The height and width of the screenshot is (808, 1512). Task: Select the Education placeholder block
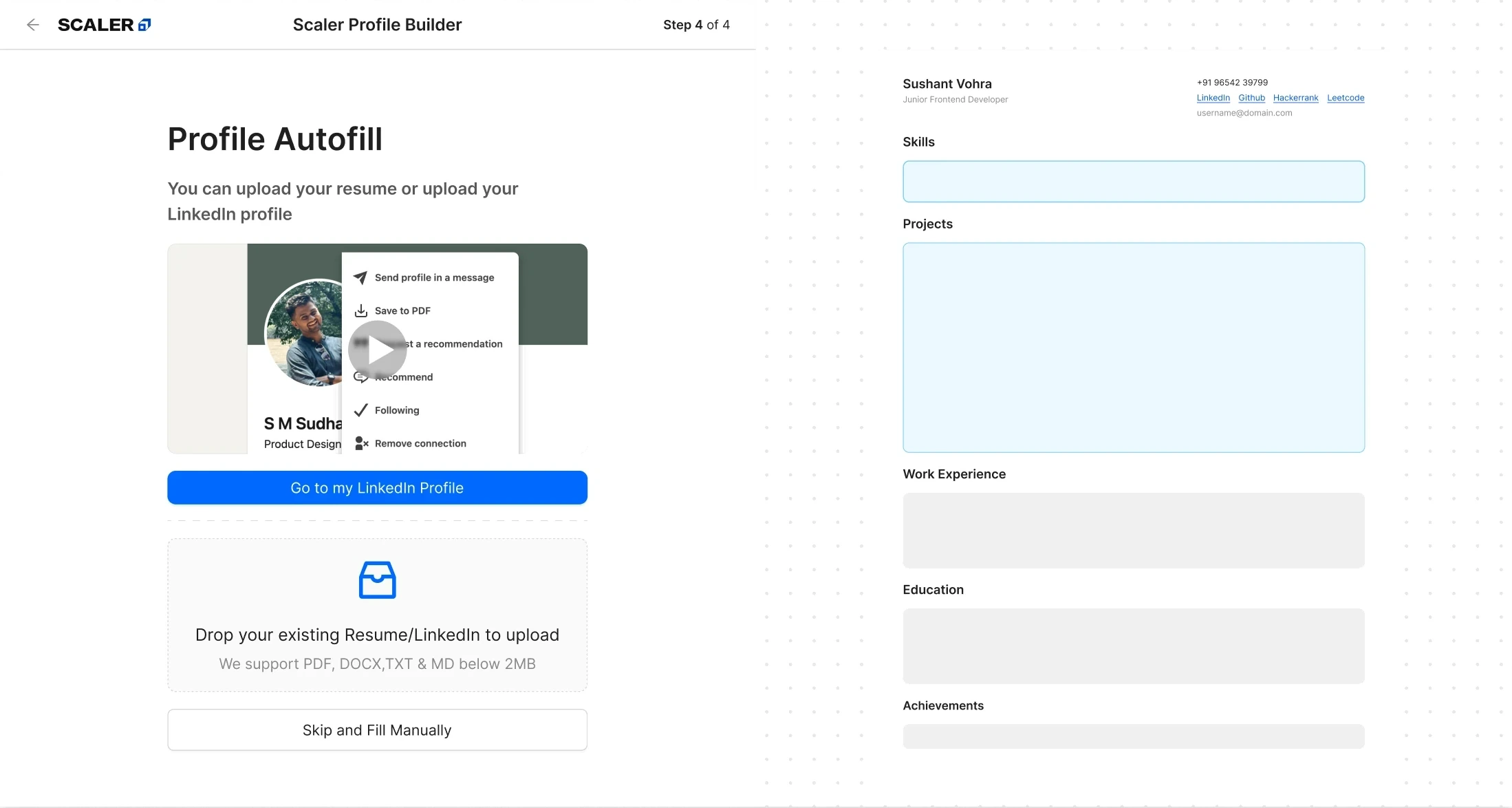coord(1133,646)
